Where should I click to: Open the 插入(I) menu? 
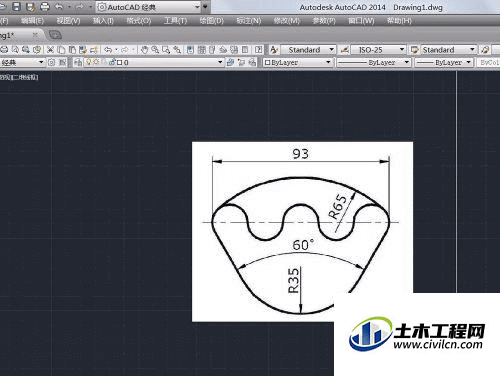[103, 21]
